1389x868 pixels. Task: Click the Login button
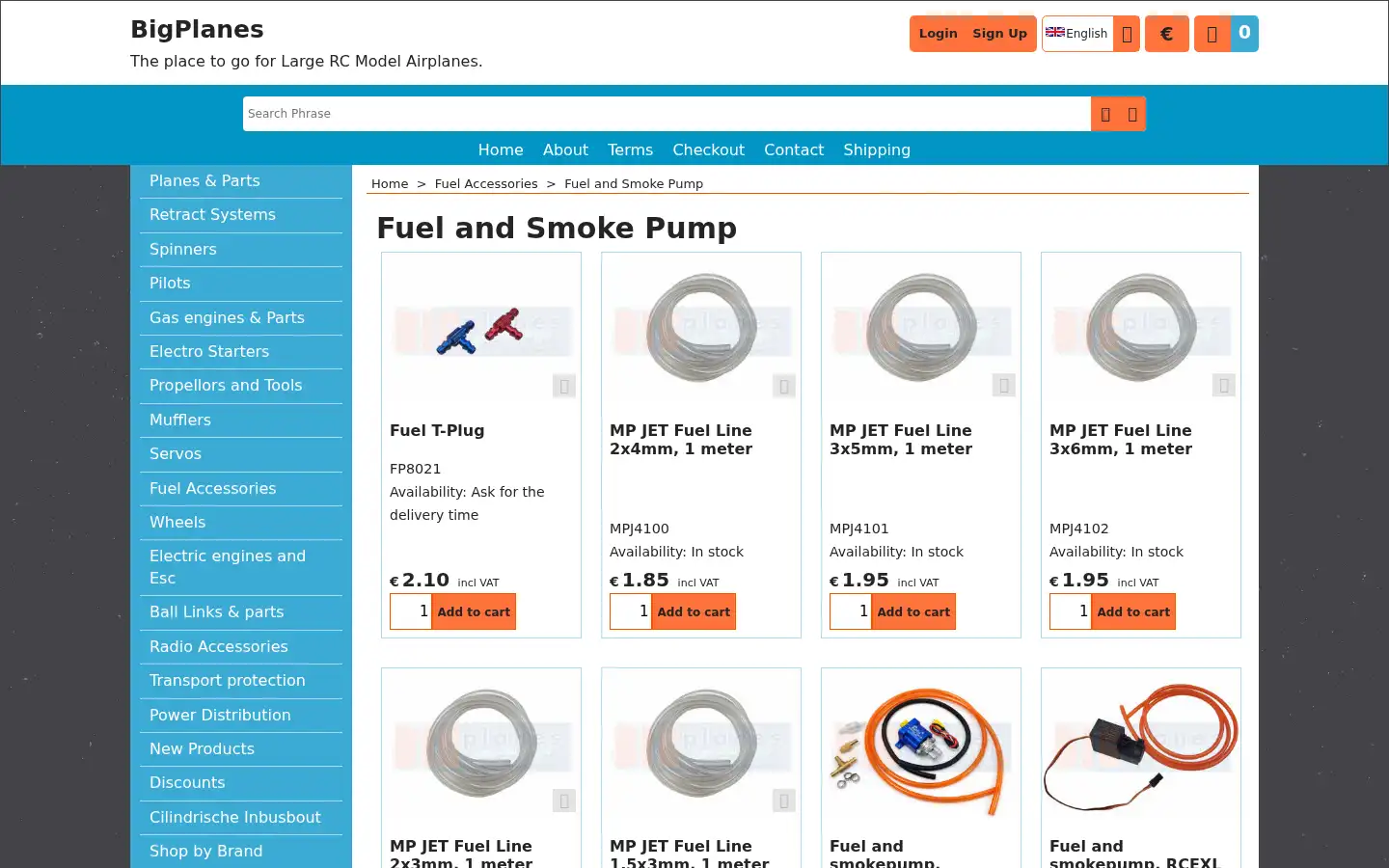point(938,34)
